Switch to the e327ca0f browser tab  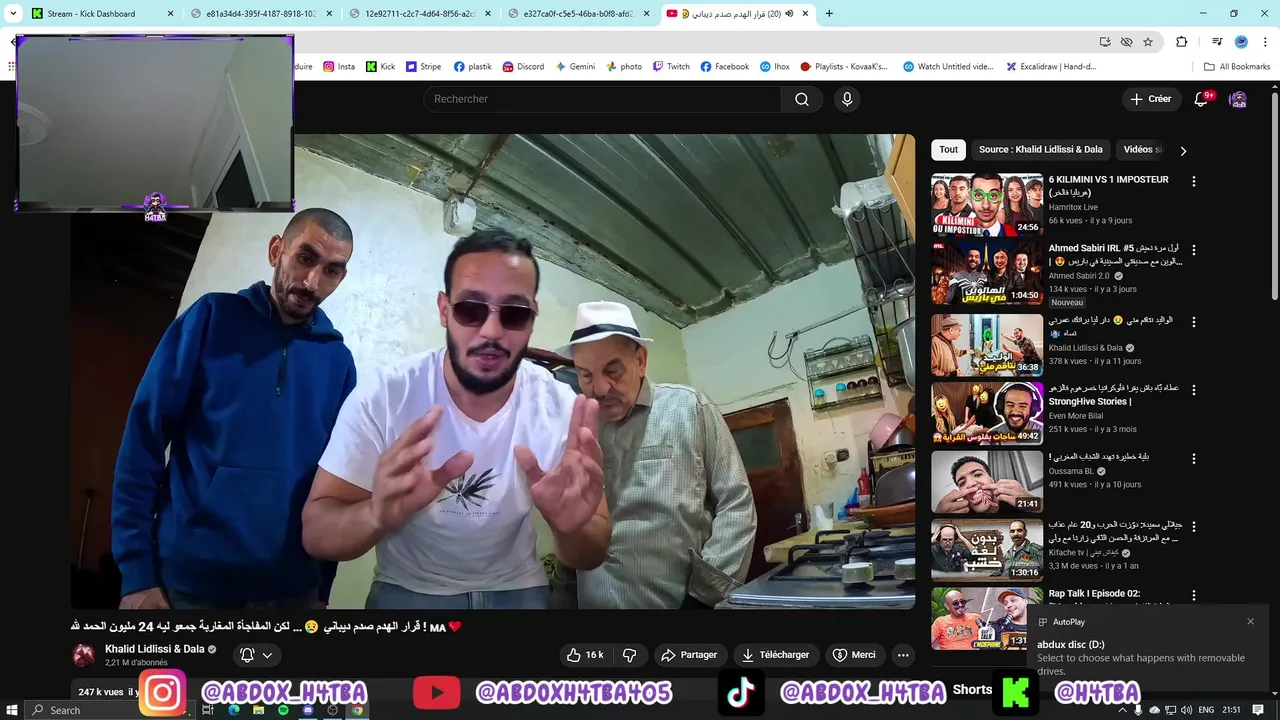578,14
